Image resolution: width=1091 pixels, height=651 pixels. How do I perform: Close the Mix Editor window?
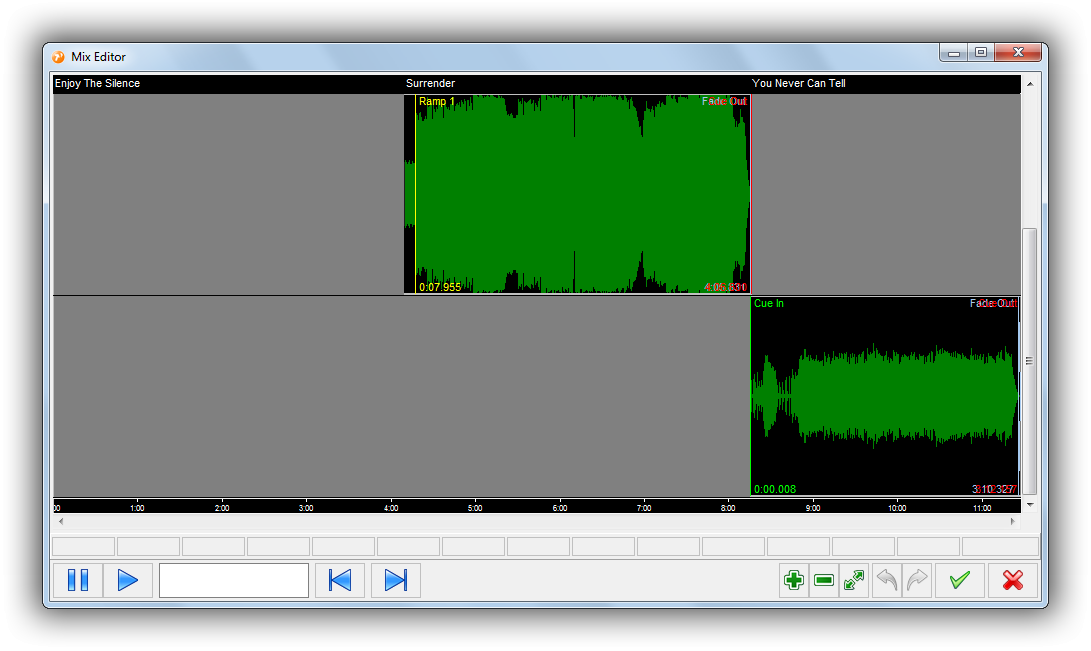point(1018,53)
